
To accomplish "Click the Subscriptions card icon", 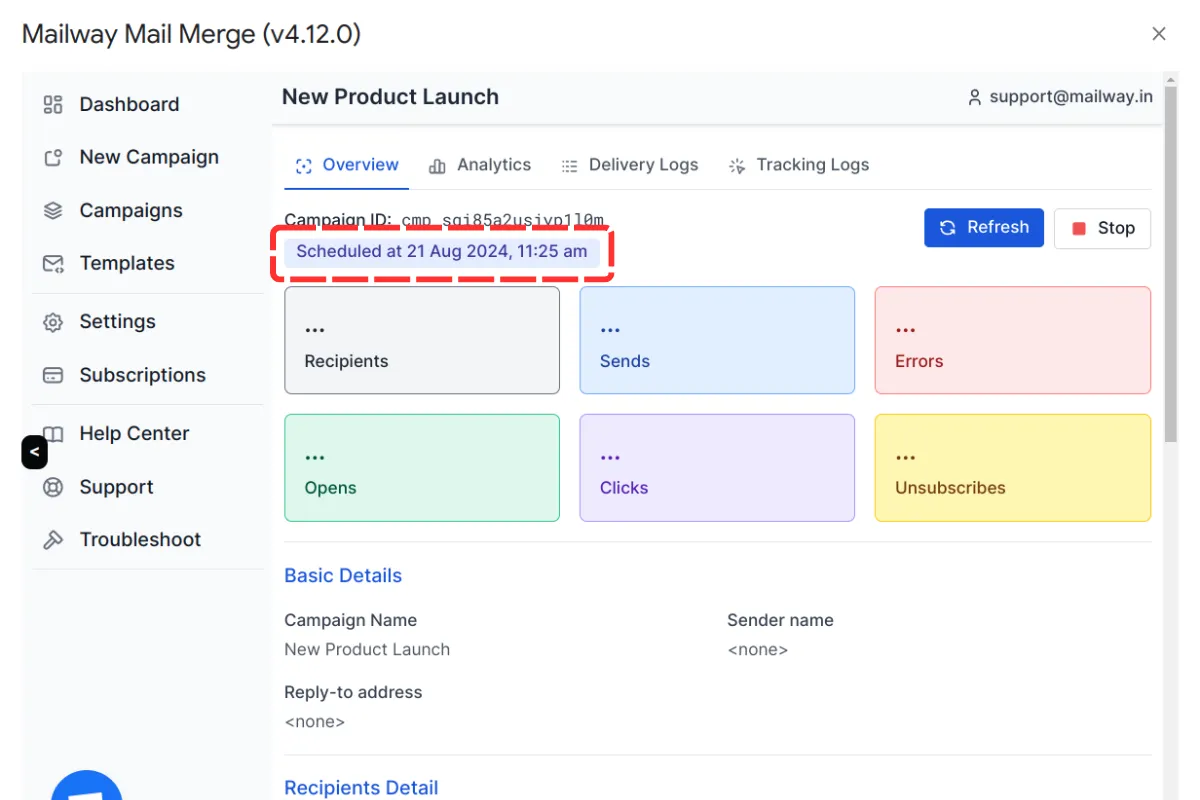I will point(53,376).
